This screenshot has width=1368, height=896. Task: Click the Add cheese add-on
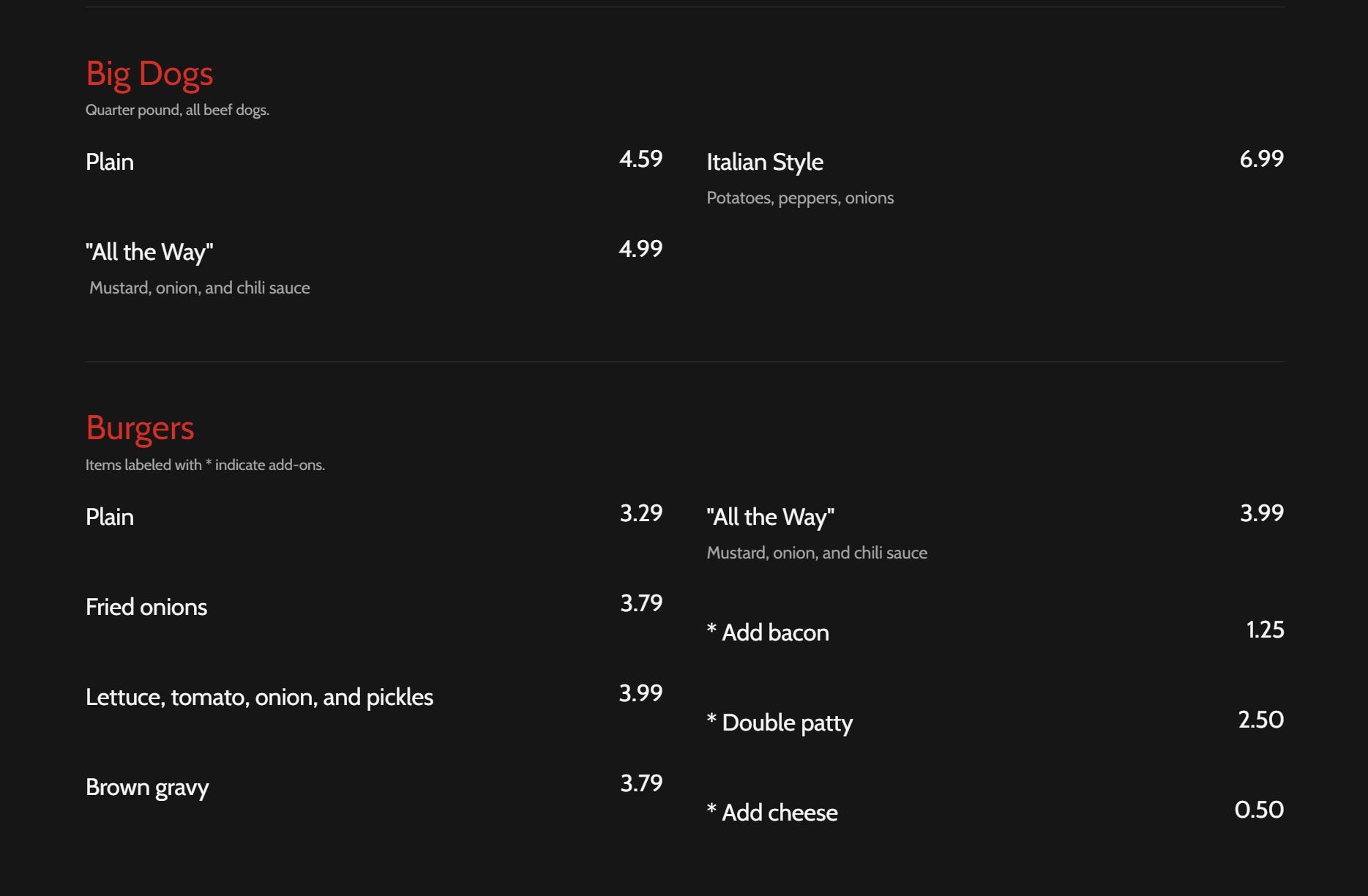point(772,813)
